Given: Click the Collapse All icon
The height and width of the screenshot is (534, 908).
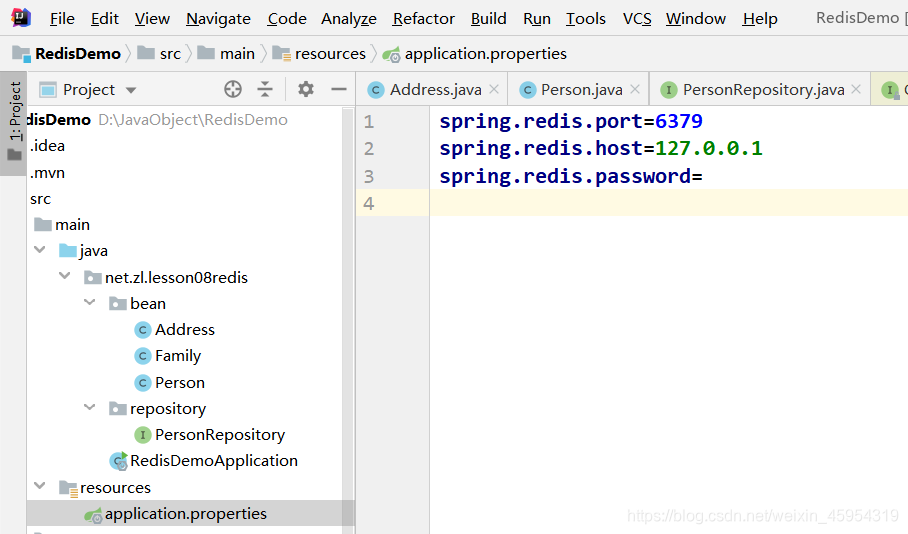Looking at the screenshot, I should point(265,89).
